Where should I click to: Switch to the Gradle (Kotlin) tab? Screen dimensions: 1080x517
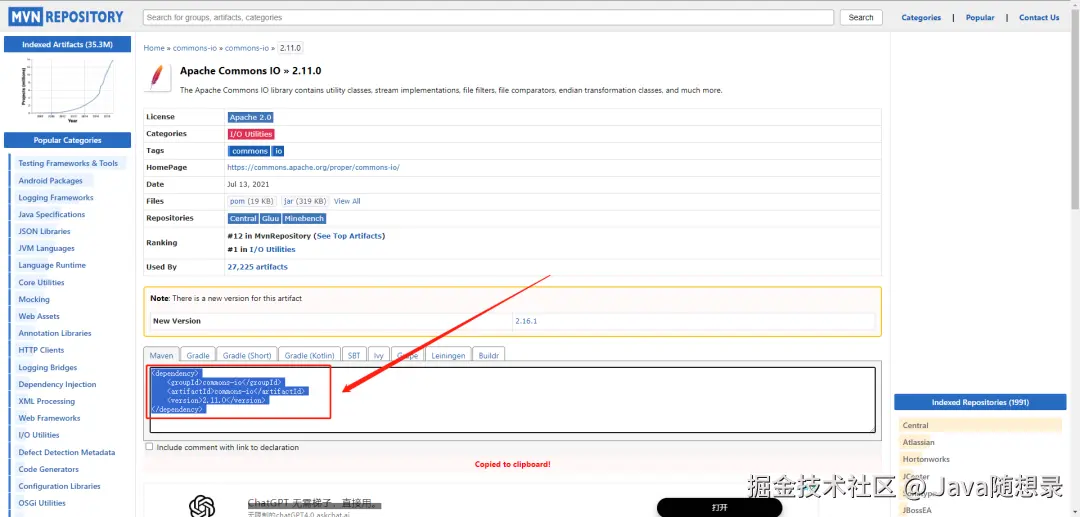point(309,355)
